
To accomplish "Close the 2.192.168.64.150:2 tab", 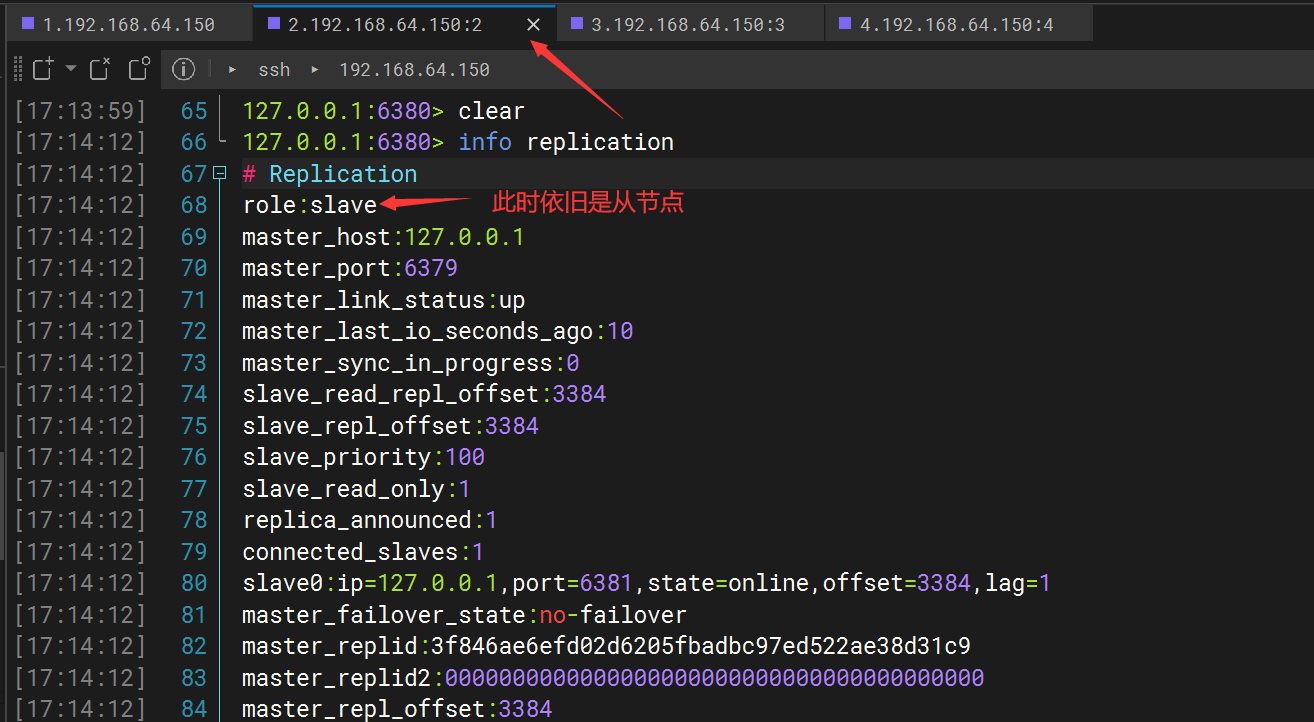I will (x=534, y=24).
